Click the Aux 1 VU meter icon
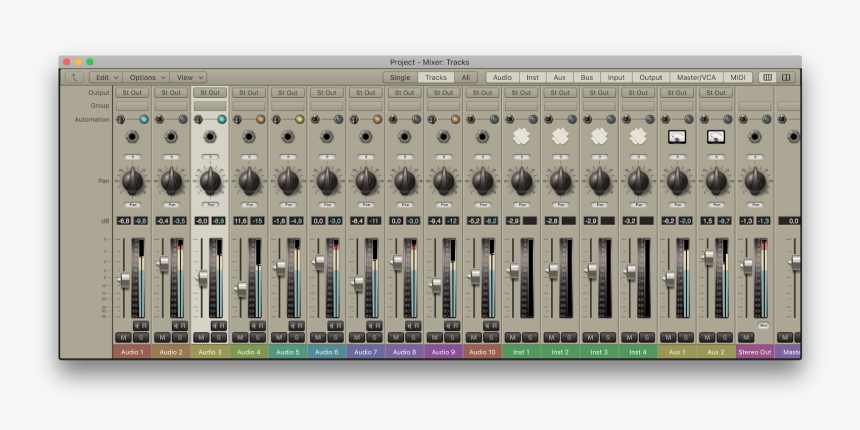 pos(677,137)
